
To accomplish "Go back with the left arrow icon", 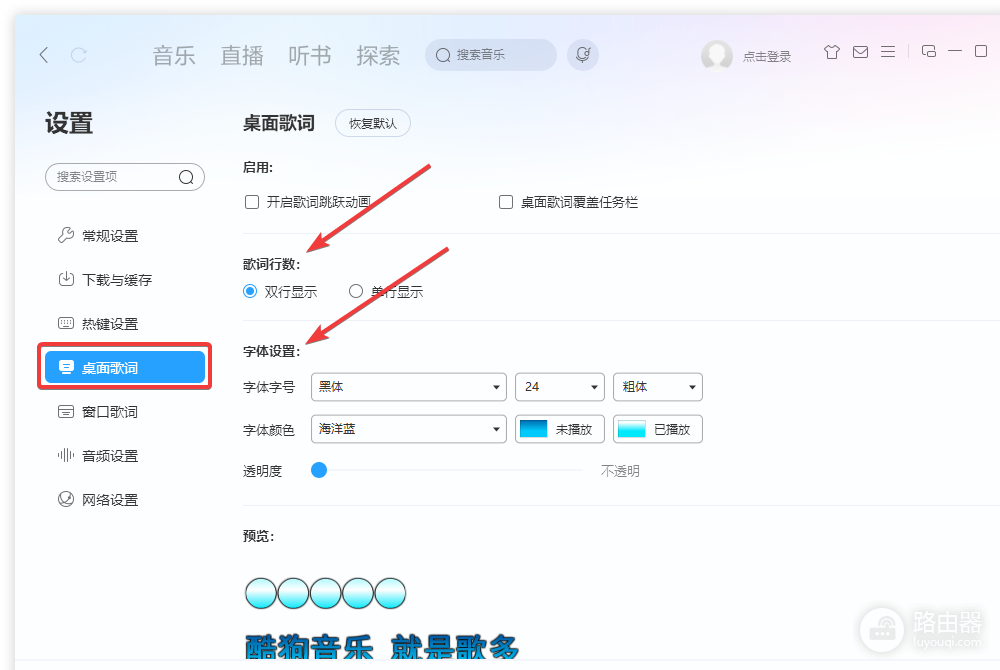I will tap(44, 55).
